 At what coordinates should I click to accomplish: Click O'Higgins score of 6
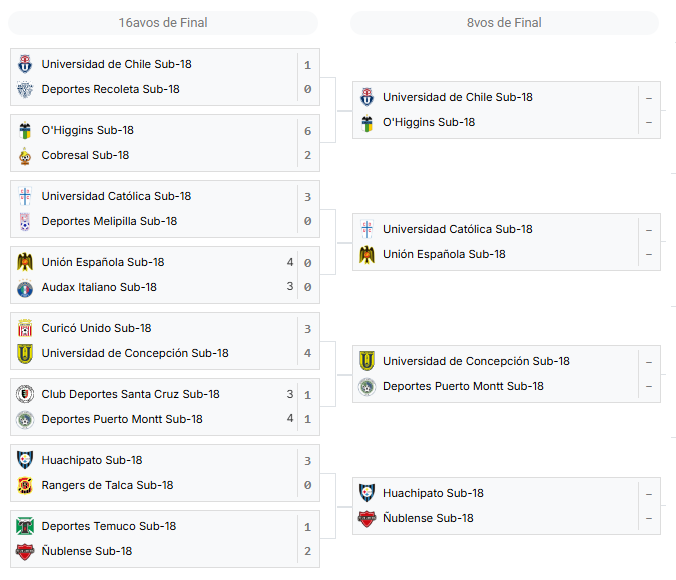307,131
